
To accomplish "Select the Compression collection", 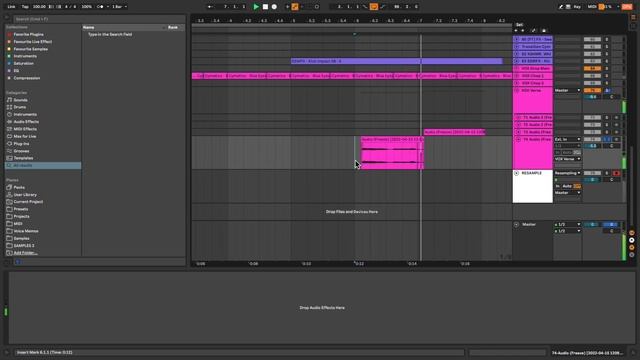I will coord(27,78).
